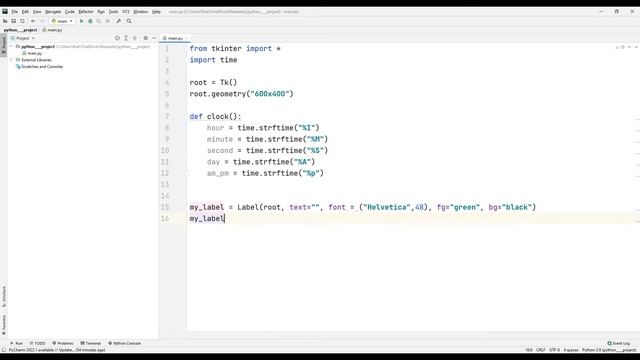This screenshot has width=640, height=360.
Task: Open Project panel gear options
Action: pyautogui.click(x=145, y=38)
